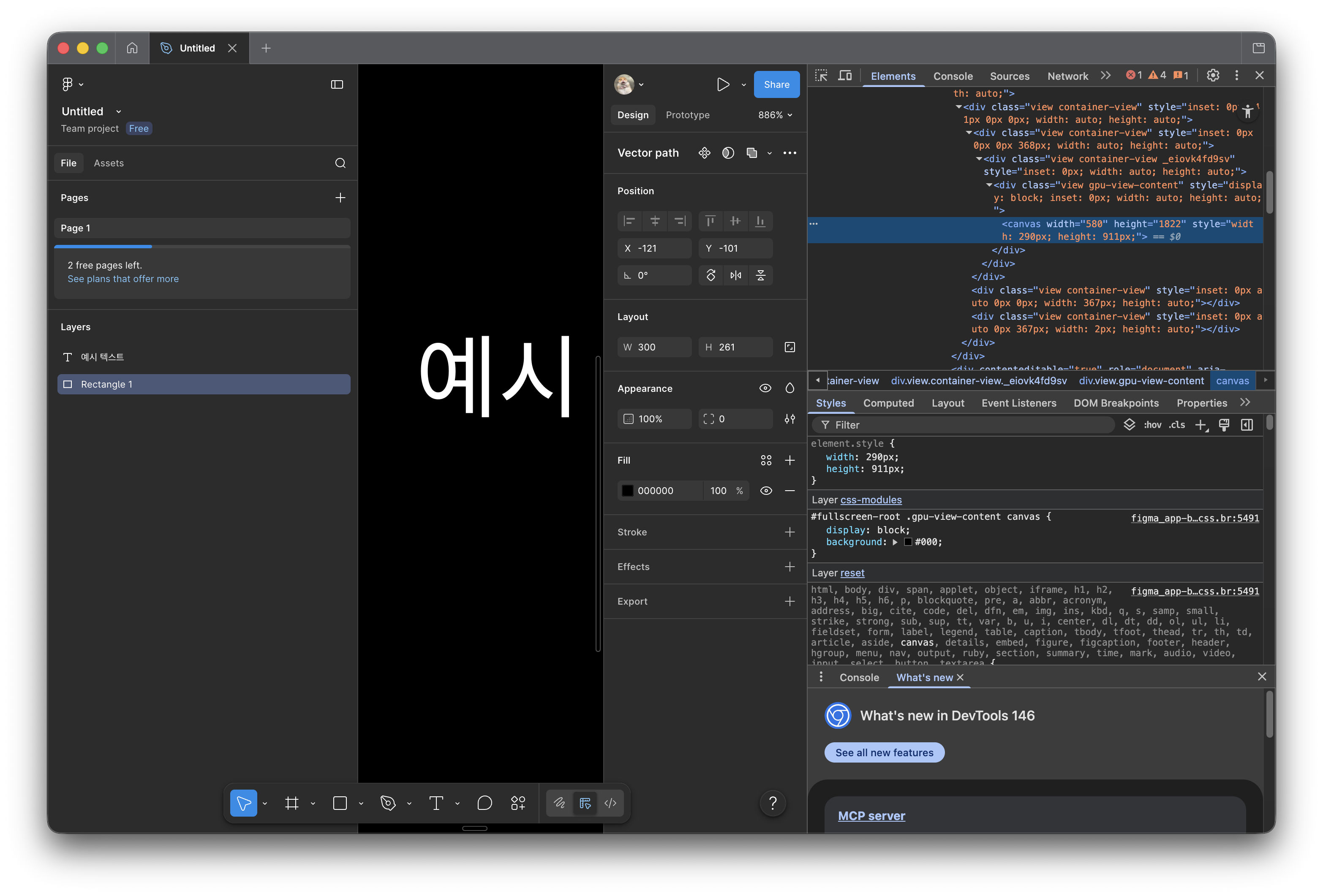Screen dimensions: 1323x896
Task: Select the Move tool in bottom toolbar
Action: pos(244,803)
